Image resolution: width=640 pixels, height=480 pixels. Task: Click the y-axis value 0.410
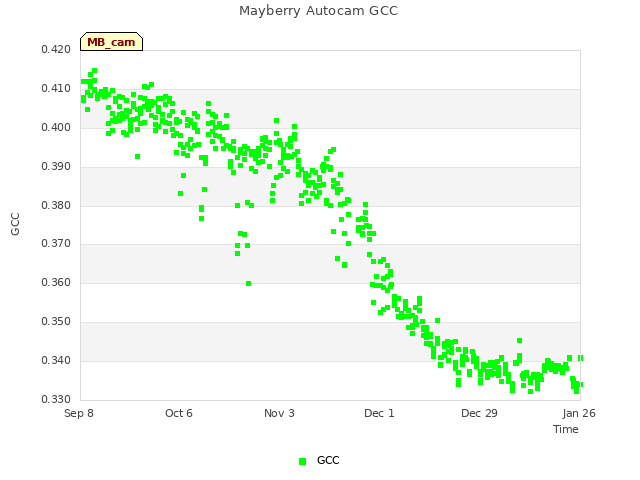pos(56,88)
